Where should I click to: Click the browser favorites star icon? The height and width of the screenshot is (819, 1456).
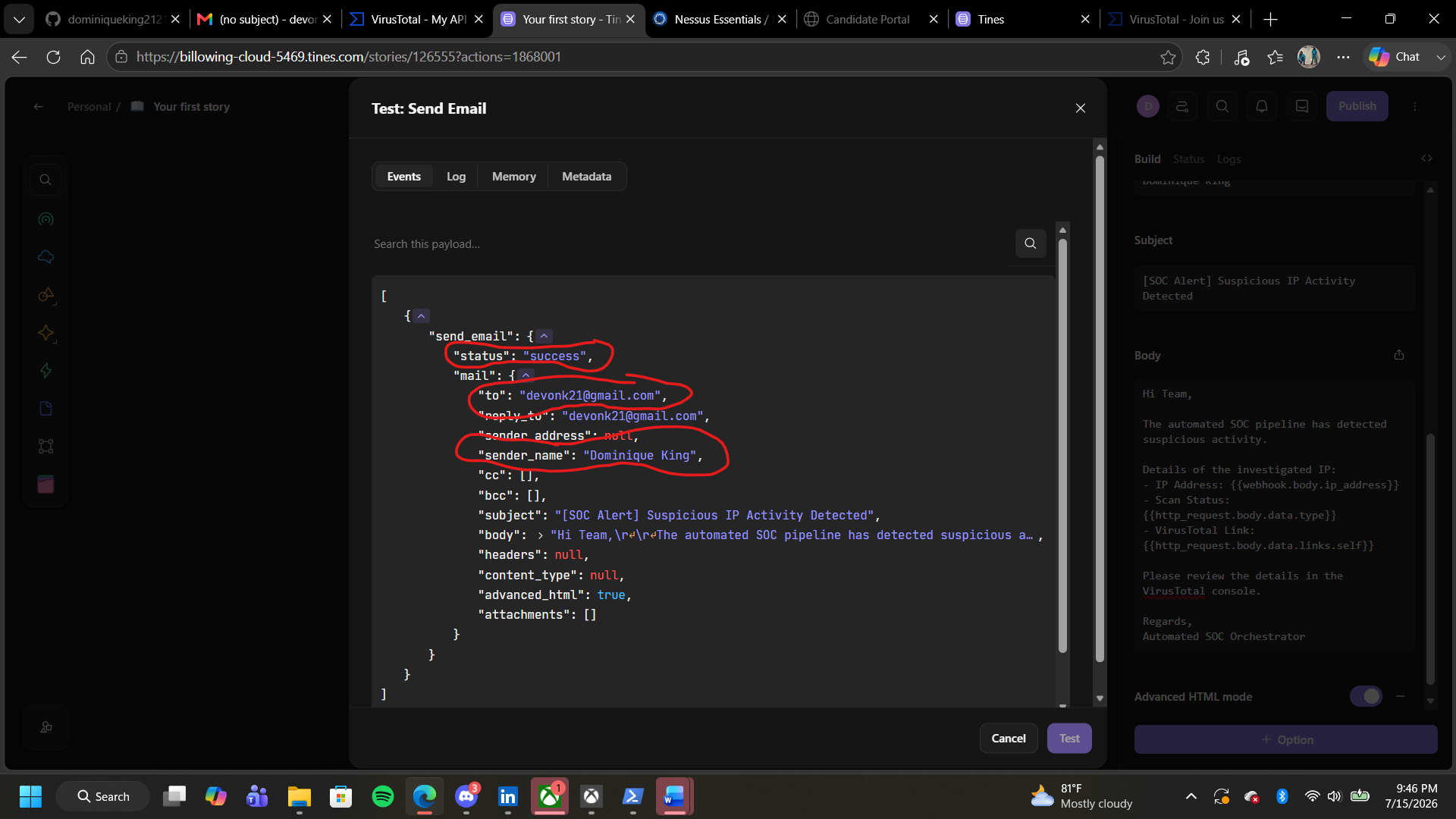pyautogui.click(x=1168, y=57)
